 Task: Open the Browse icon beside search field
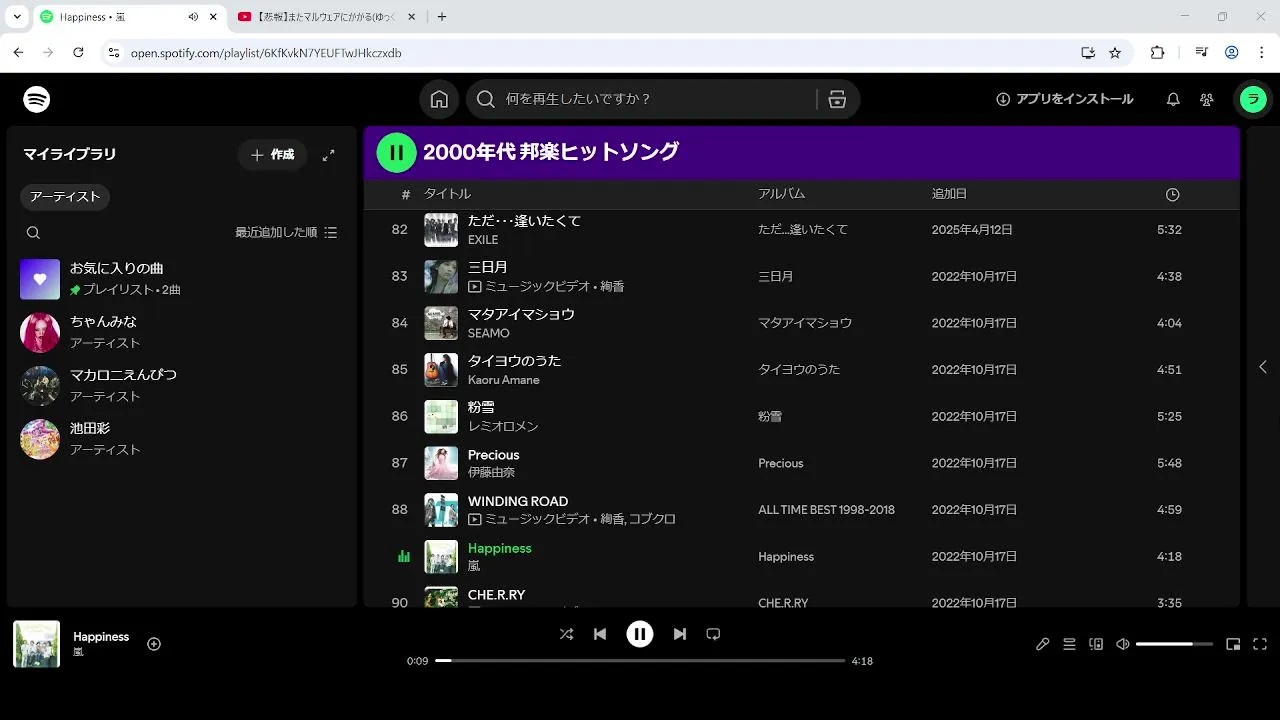click(x=838, y=99)
